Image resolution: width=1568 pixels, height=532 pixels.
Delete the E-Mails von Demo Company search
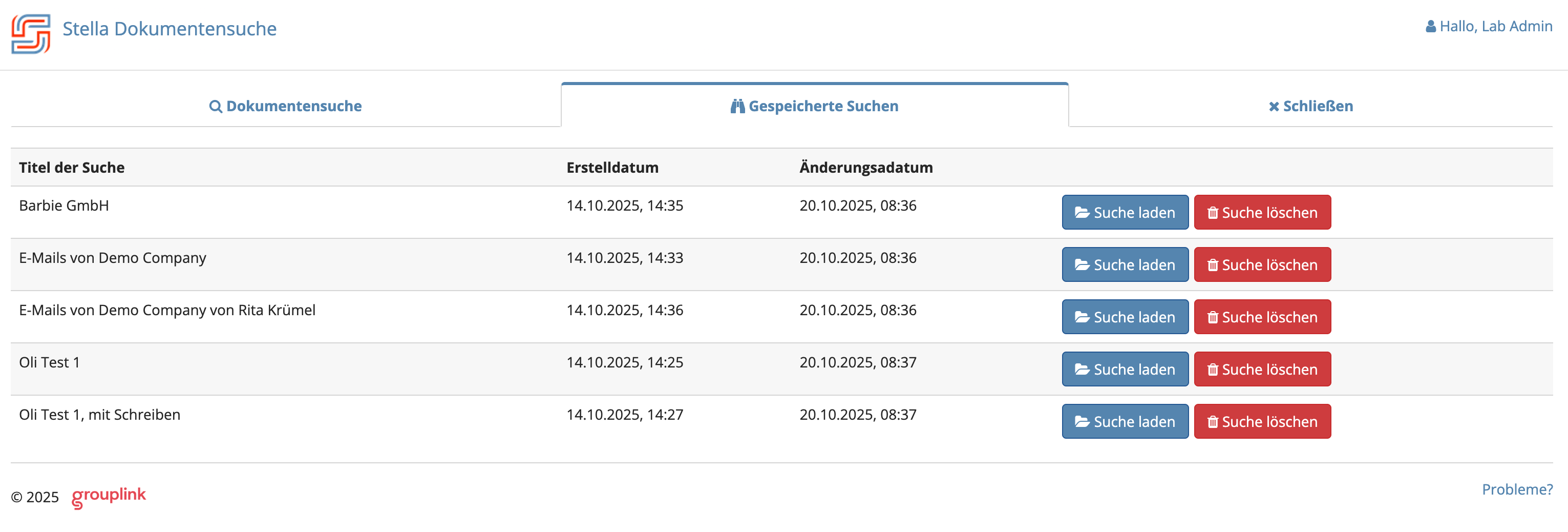click(x=1262, y=264)
